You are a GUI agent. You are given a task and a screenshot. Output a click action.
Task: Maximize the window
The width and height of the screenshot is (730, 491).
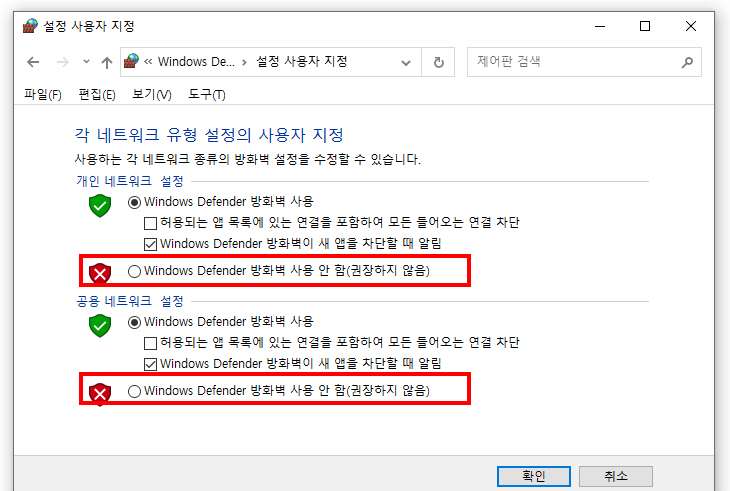(645, 26)
